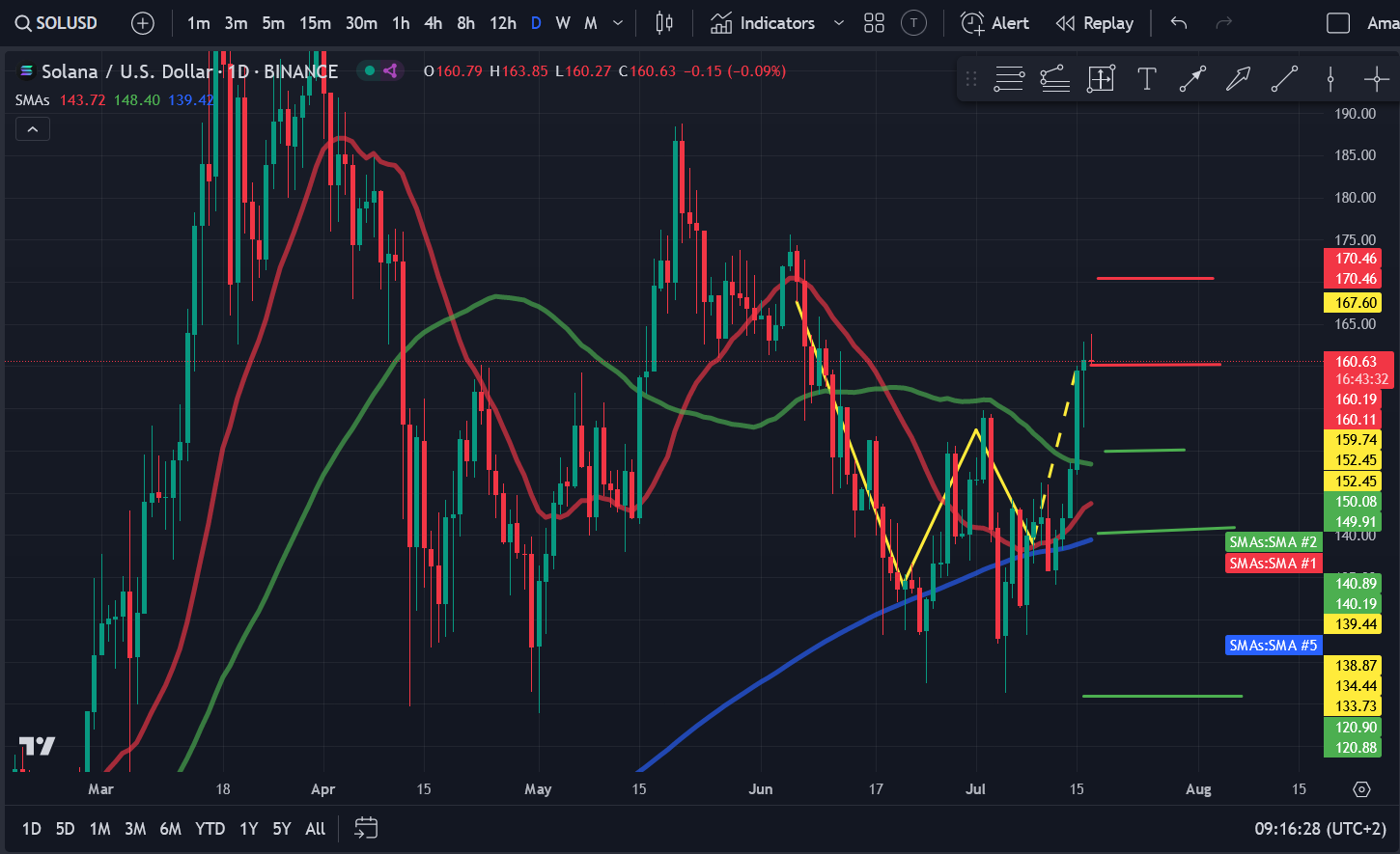Select the trend-based Fib extension tool
Screen dimensions: 1400x854
click(x=1054, y=79)
